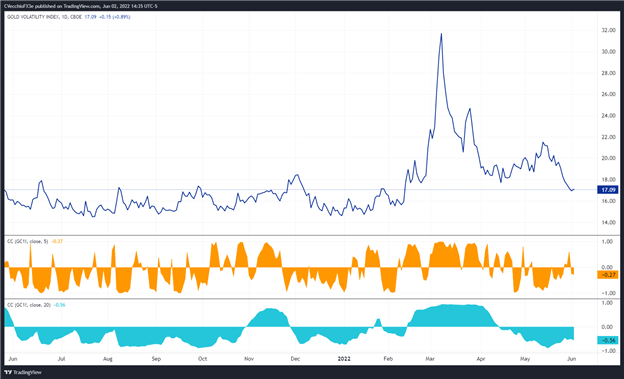The image size is (624, 379).
Task: Select the orange -0.27 correlation value tag
Action: tap(607, 274)
